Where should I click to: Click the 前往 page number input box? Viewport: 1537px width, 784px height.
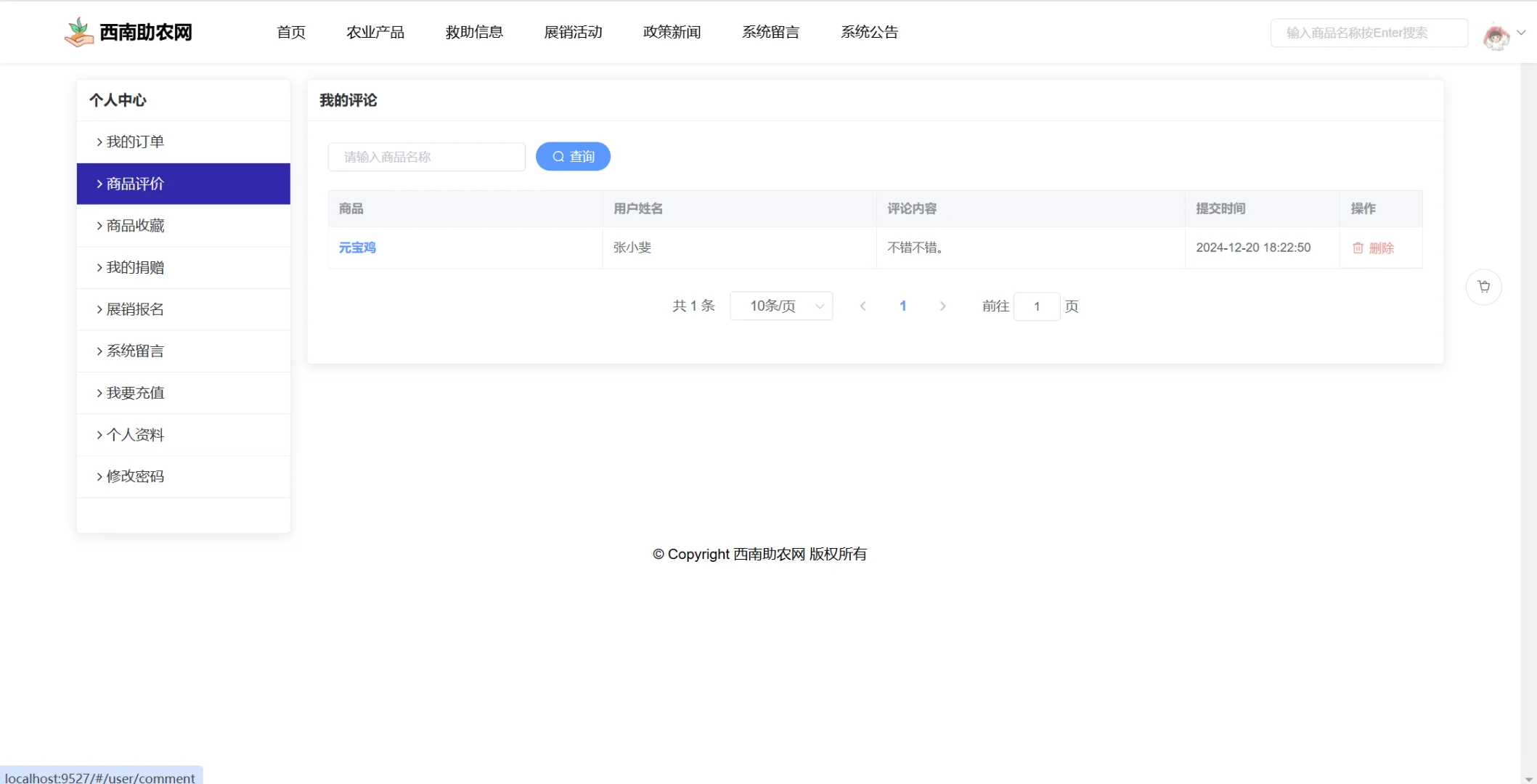pyautogui.click(x=1037, y=306)
